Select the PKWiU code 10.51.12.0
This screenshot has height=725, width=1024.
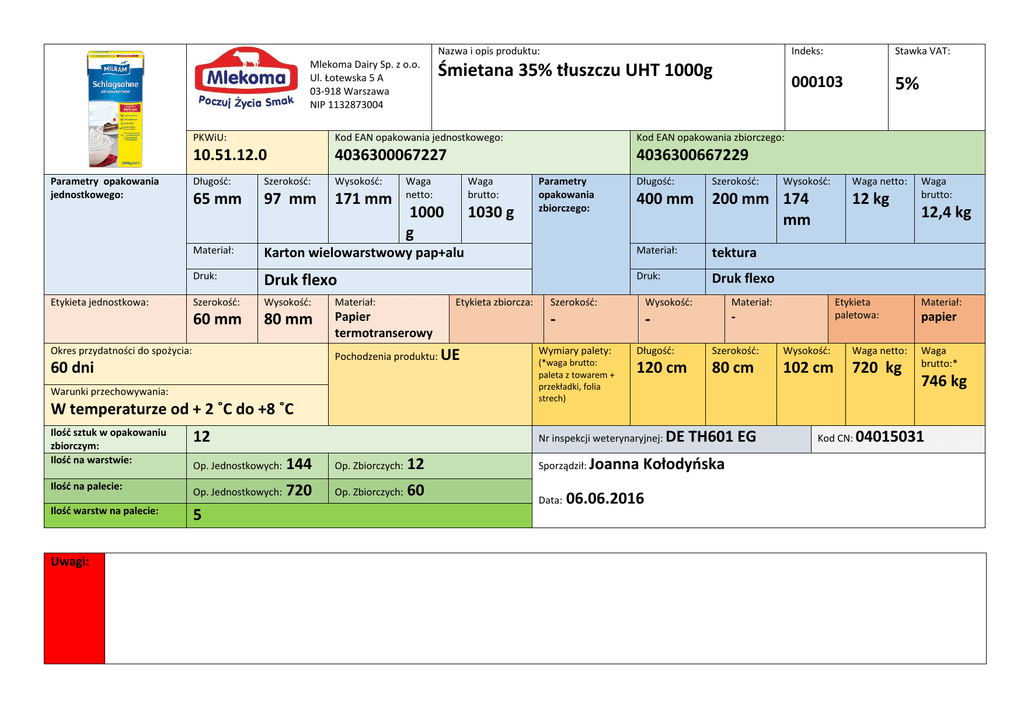230,155
